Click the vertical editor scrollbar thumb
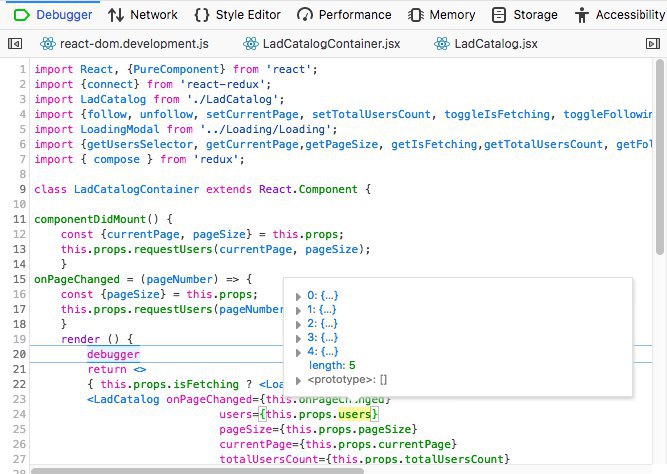 [x=660, y=157]
